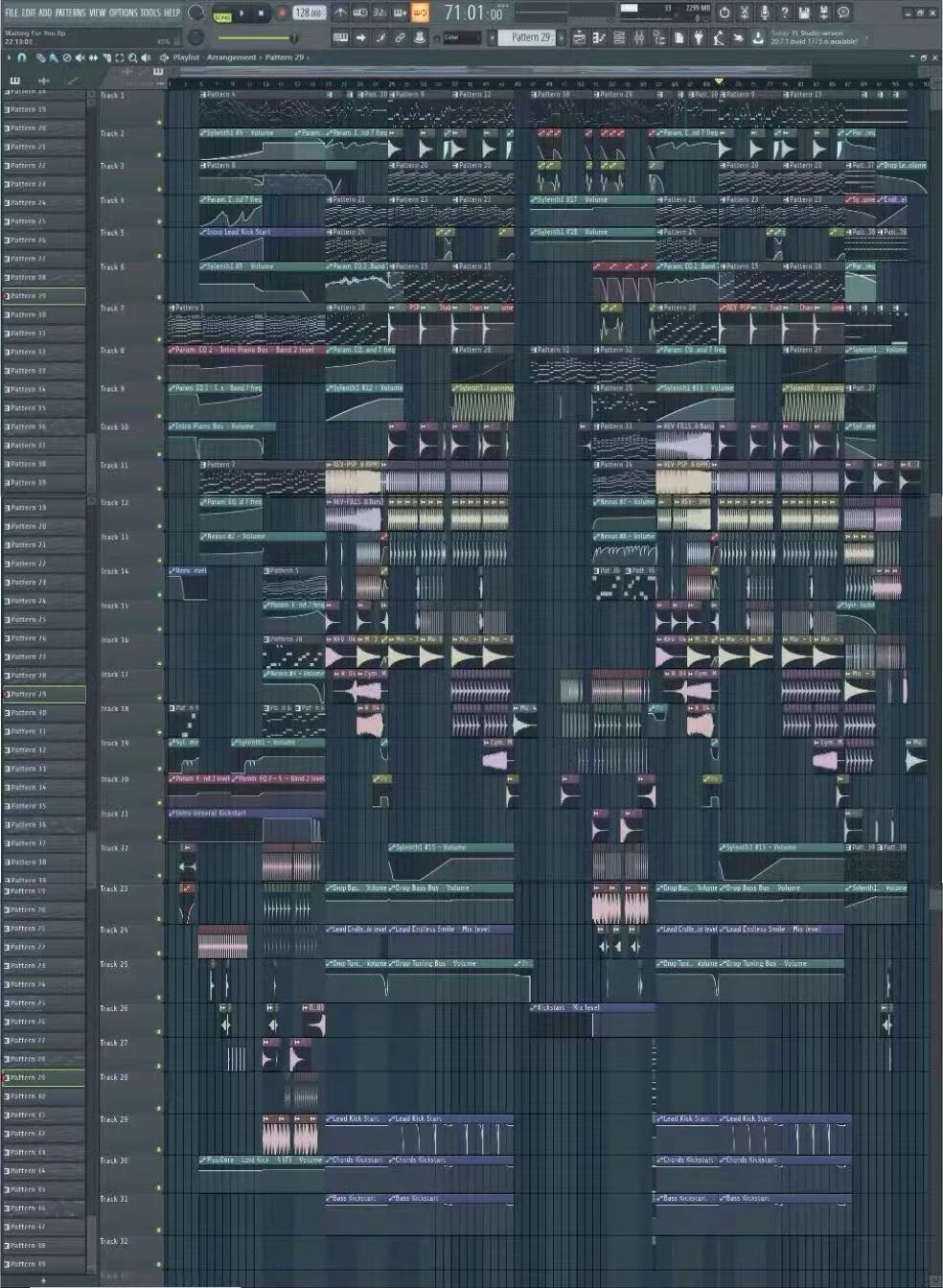This screenshot has height=1288, width=943.
Task: Open the one-click audio recording microphone icon
Action: tap(764, 12)
